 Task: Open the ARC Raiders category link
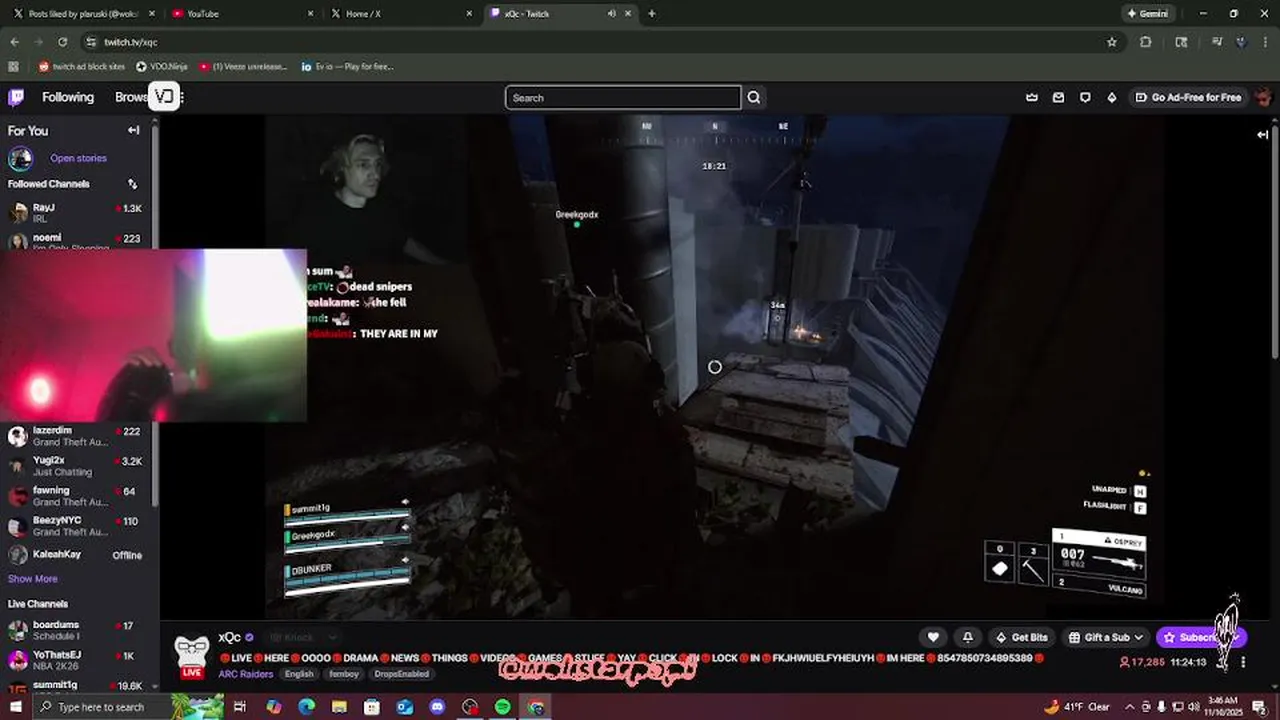coord(246,674)
